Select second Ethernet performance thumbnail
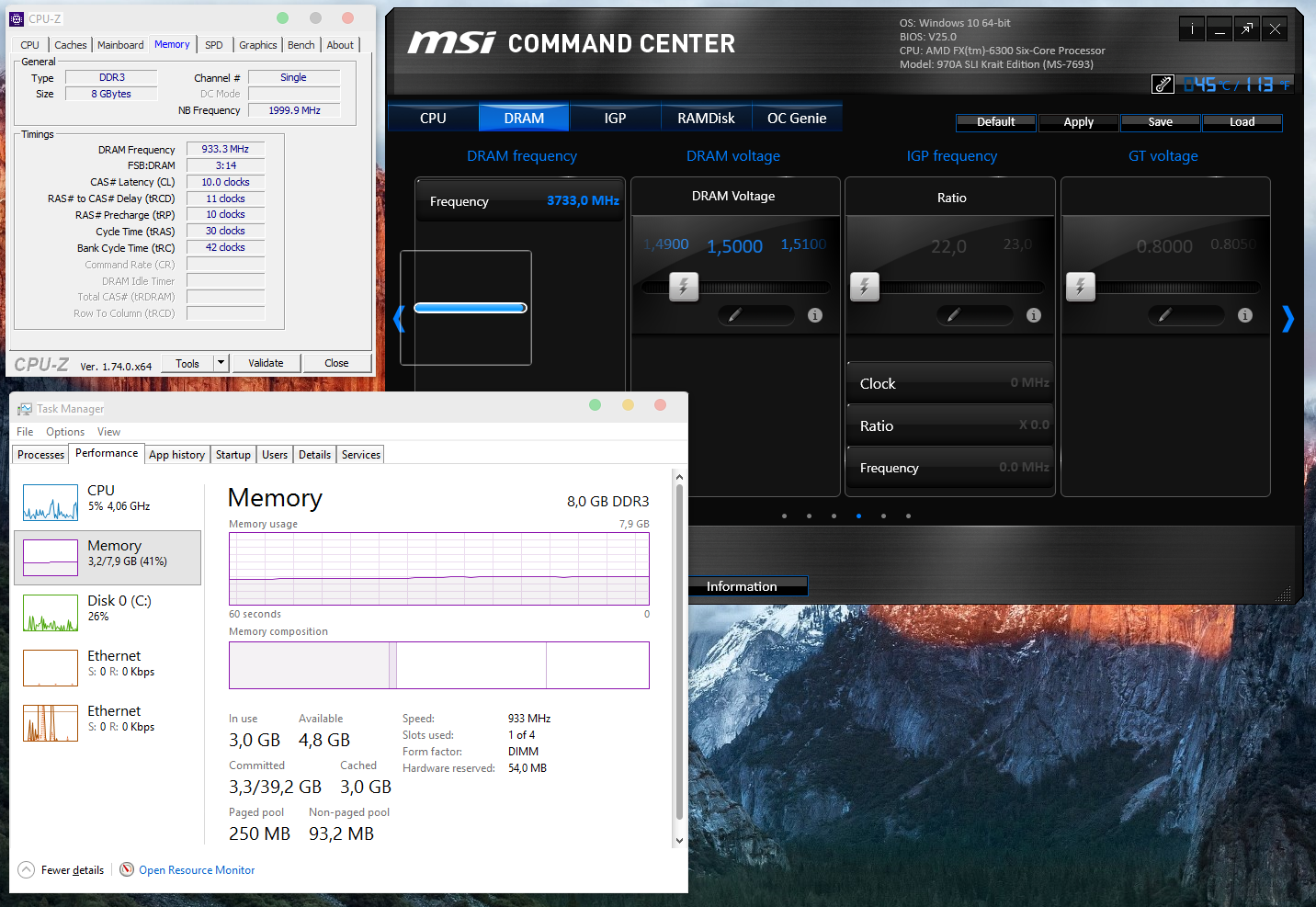The width and height of the screenshot is (1316, 907). click(51, 723)
